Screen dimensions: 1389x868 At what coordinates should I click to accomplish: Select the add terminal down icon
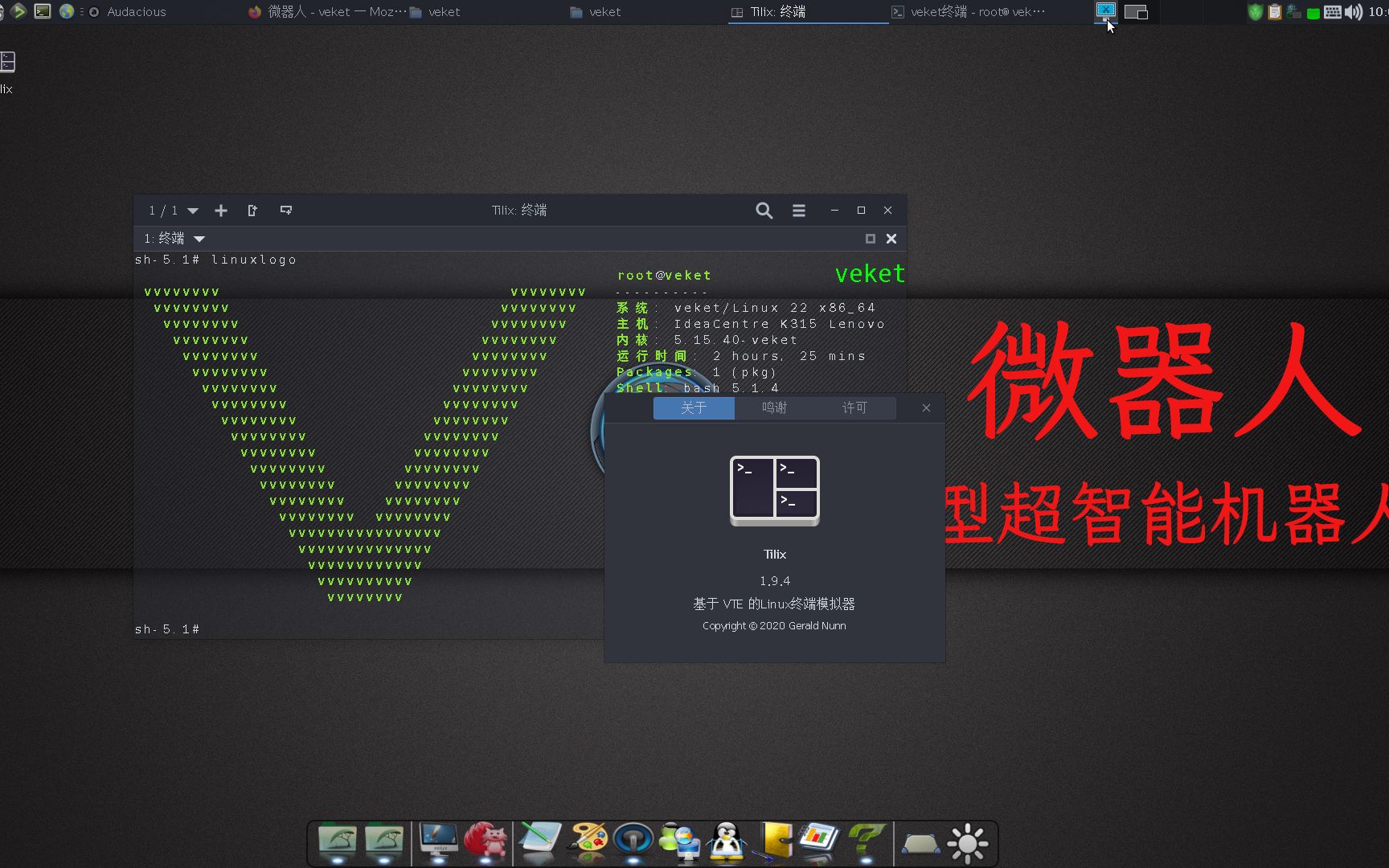[x=285, y=210]
